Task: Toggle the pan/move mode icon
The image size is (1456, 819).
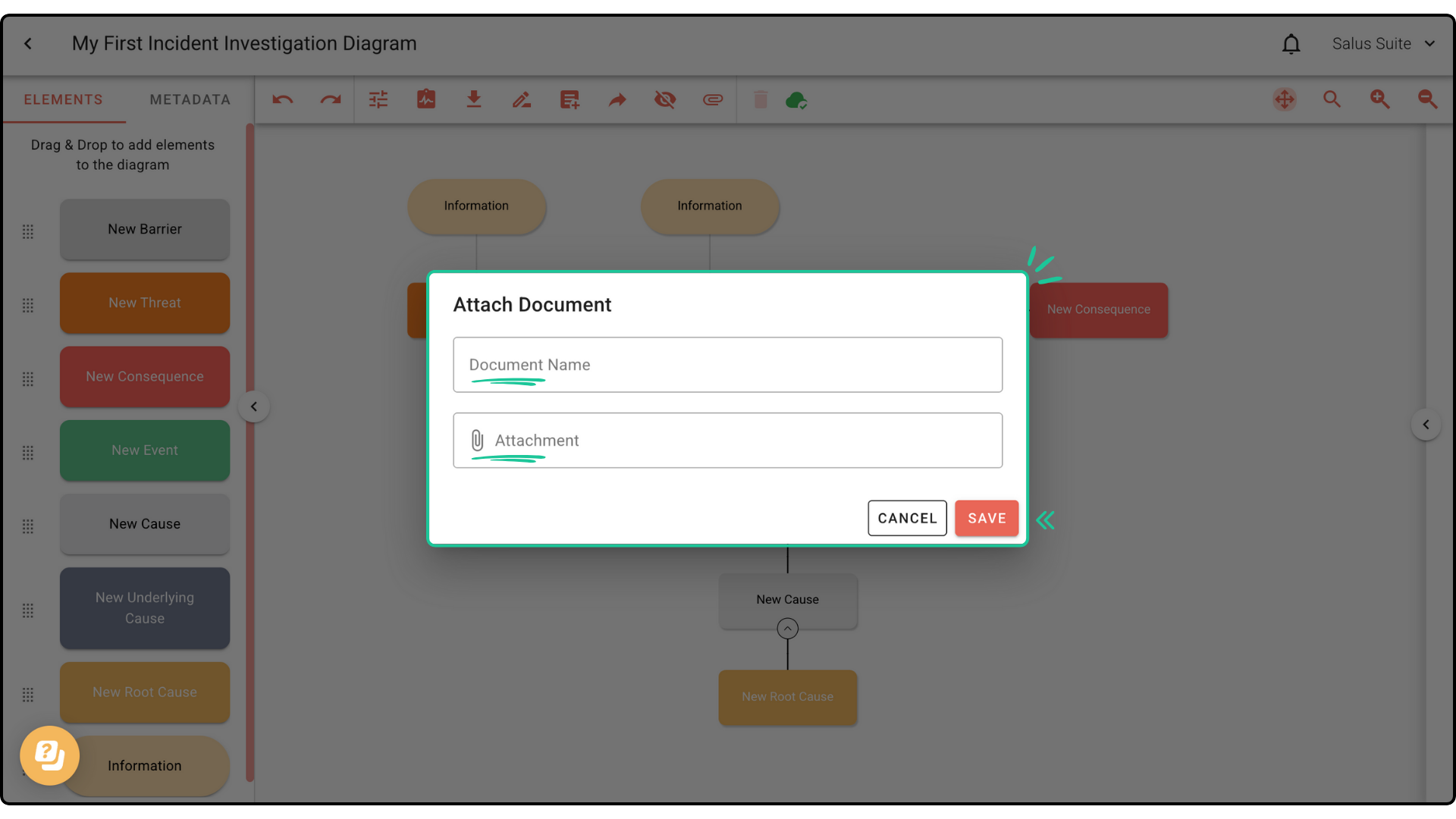Action: point(1285,99)
